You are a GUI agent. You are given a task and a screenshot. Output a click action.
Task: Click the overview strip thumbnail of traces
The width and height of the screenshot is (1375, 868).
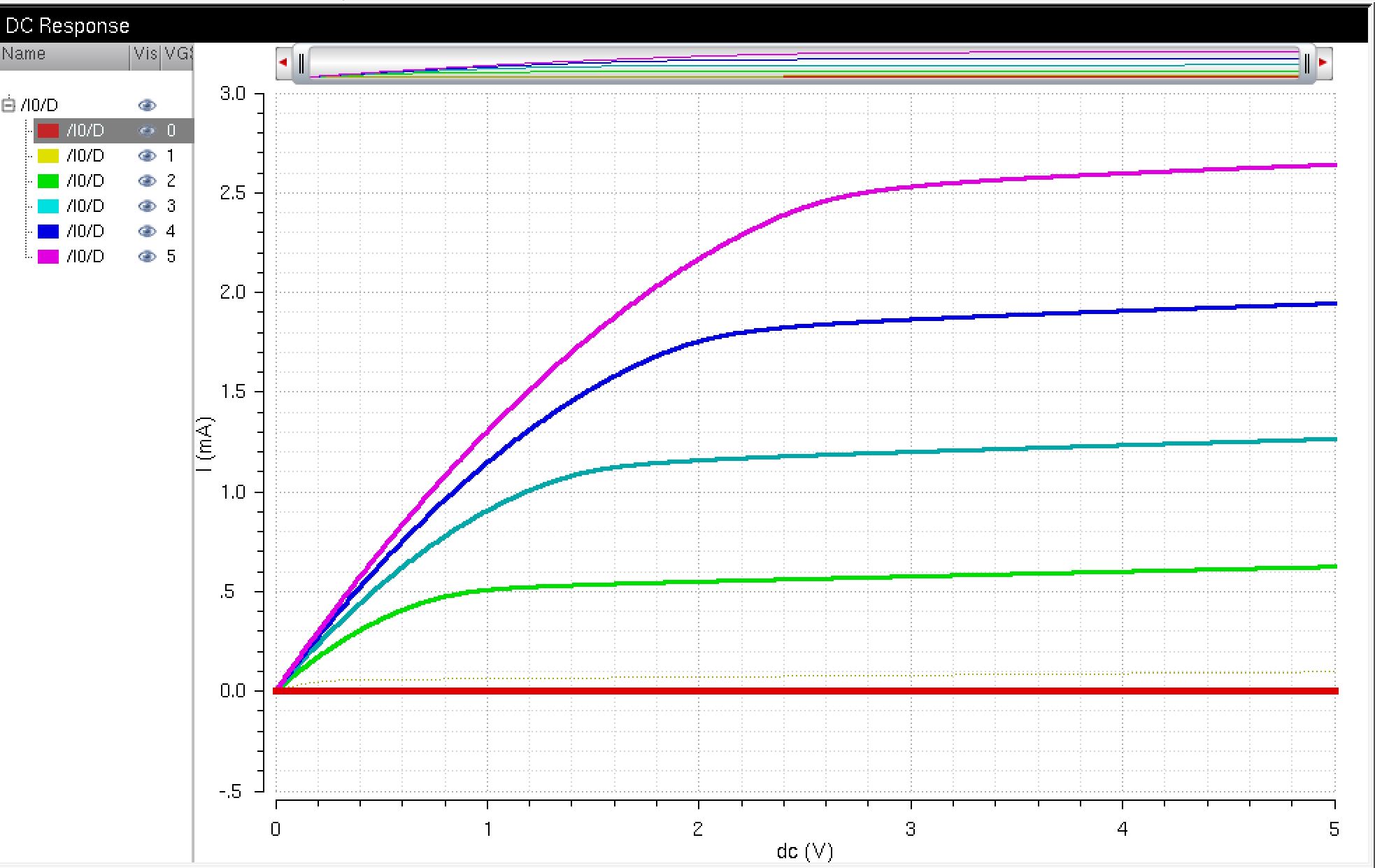pyautogui.click(x=804, y=64)
